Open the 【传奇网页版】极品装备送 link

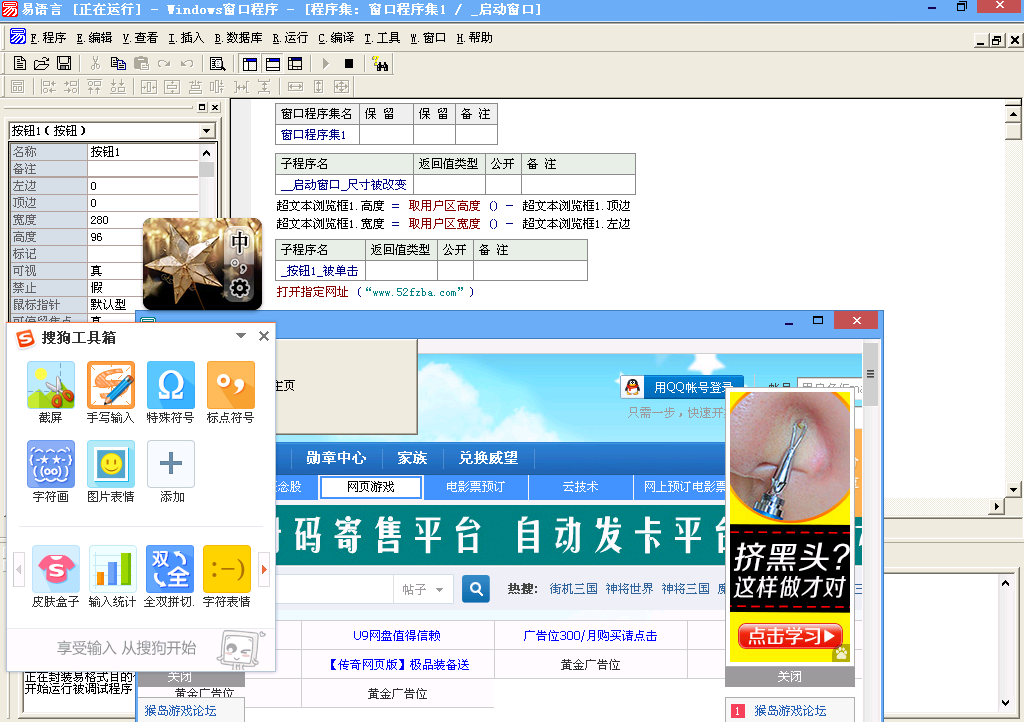398,665
